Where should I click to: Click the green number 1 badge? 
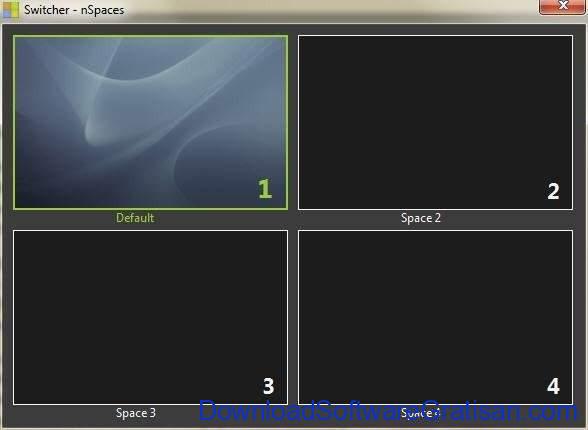[265, 189]
